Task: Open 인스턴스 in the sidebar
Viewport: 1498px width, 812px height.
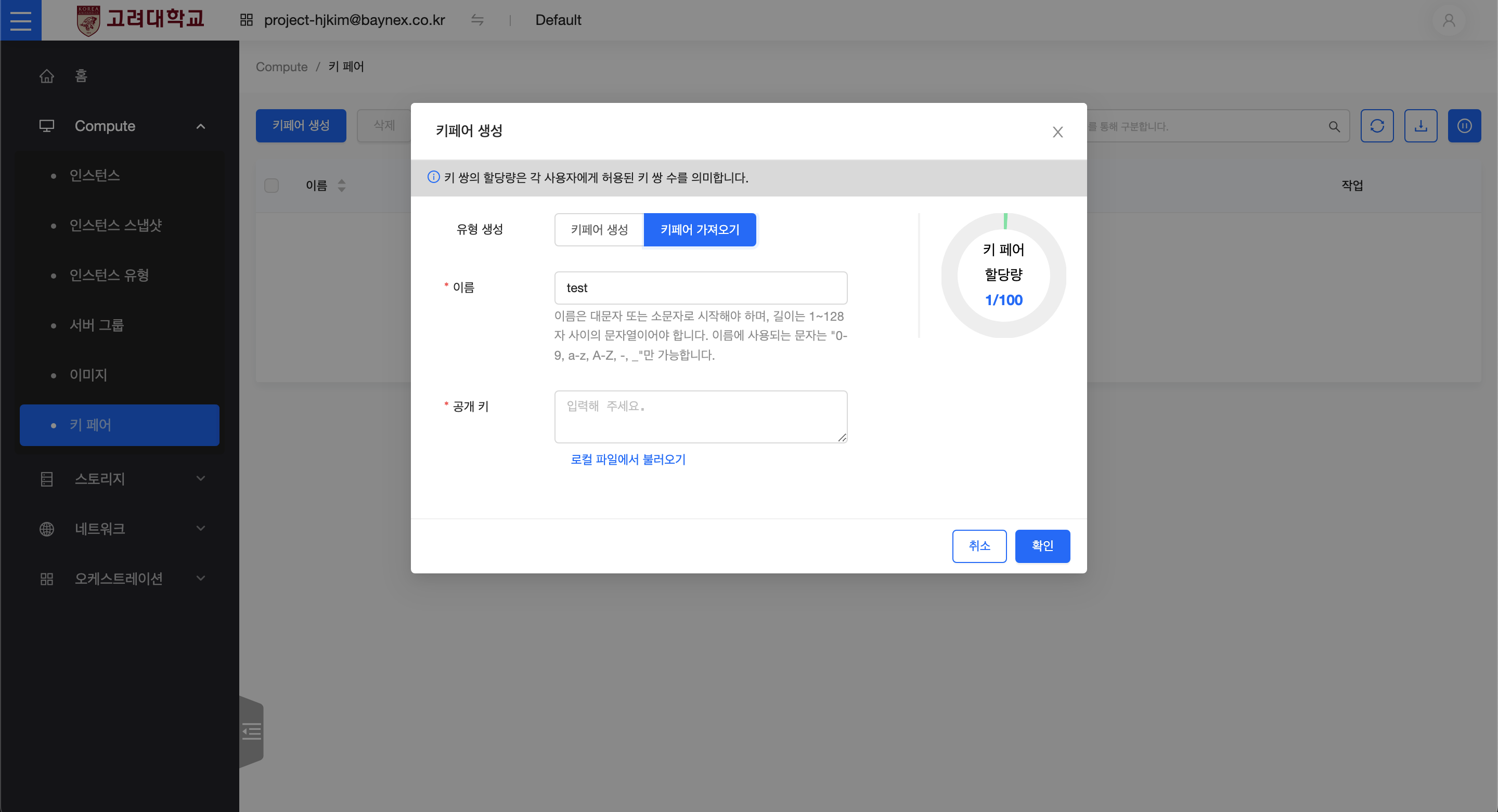Action: [x=119, y=176]
